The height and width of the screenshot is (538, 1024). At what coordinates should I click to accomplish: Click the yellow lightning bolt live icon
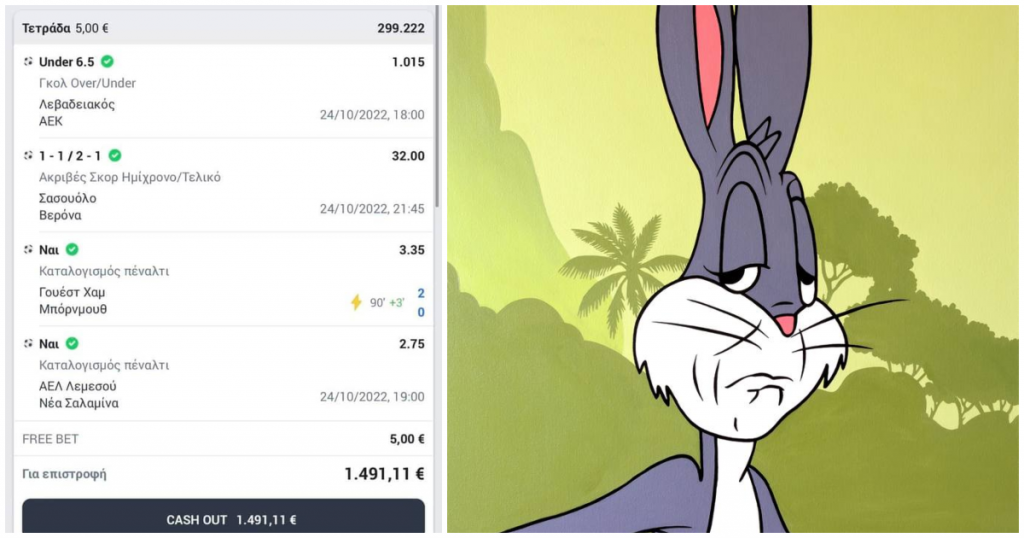(356, 302)
